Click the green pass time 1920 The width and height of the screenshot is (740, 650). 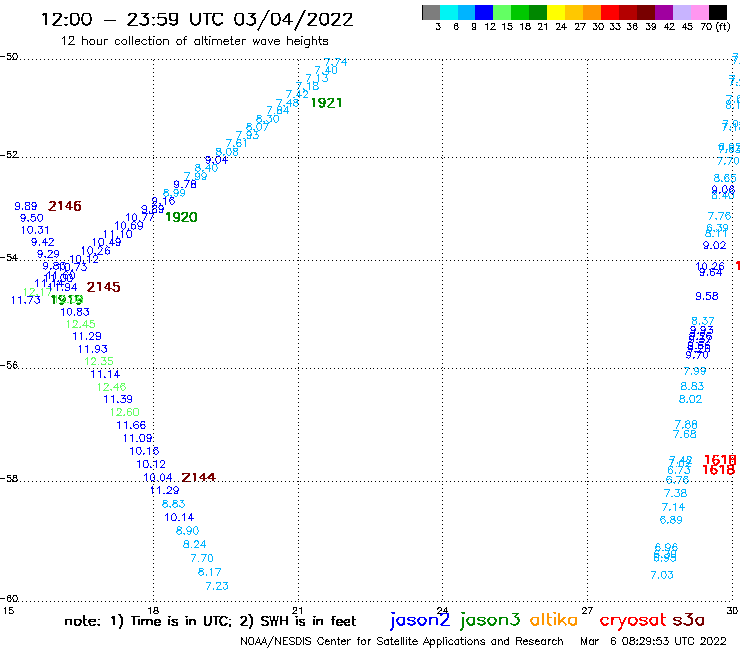(181, 217)
